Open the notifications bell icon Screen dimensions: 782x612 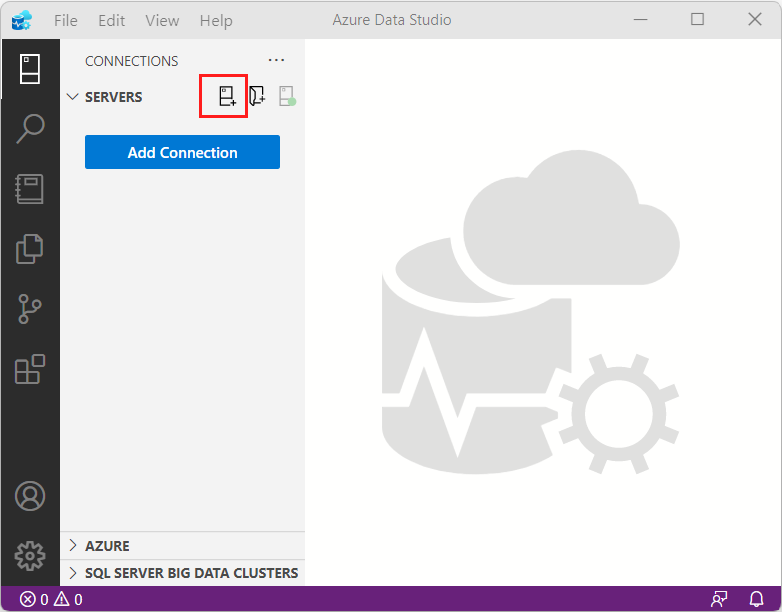pyautogui.click(x=757, y=599)
